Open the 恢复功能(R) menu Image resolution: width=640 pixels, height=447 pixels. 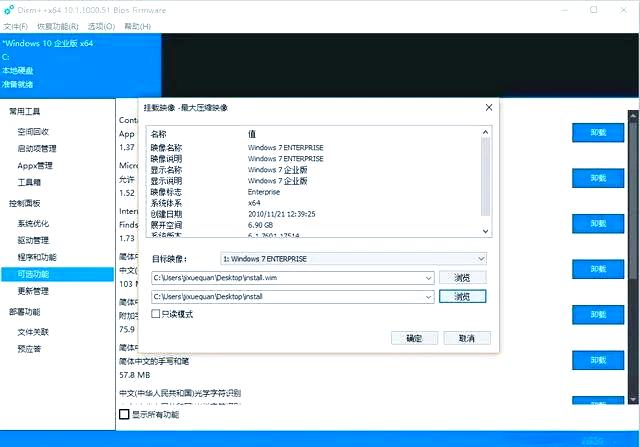(58, 27)
